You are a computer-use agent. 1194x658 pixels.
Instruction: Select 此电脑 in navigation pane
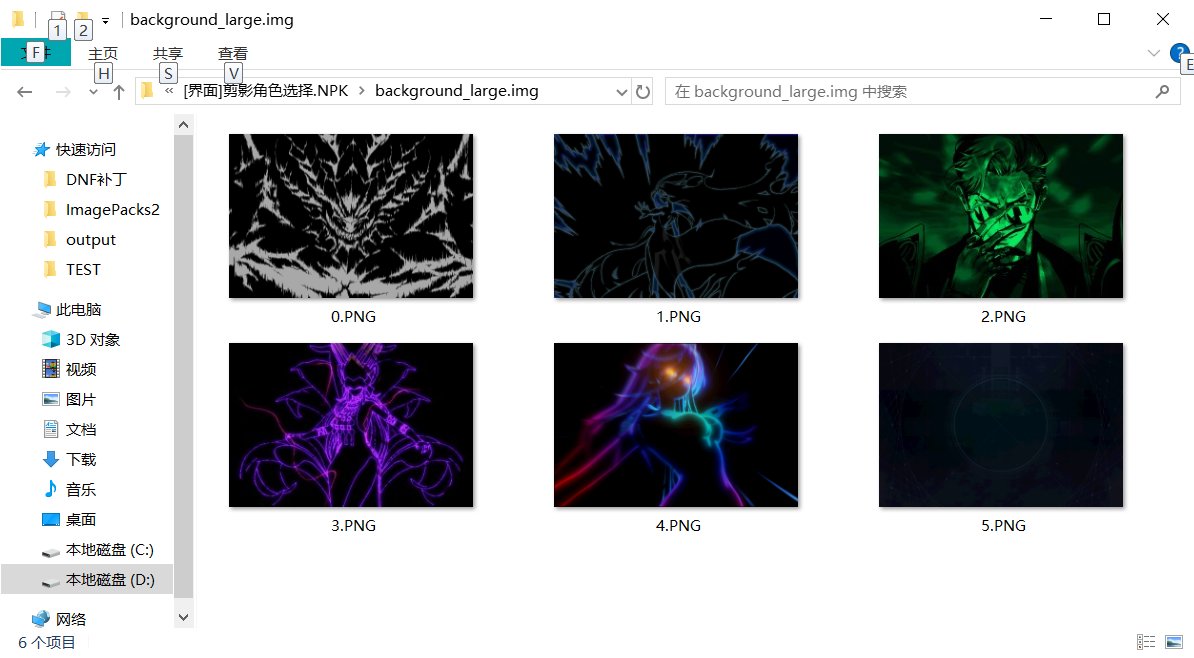(78, 309)
